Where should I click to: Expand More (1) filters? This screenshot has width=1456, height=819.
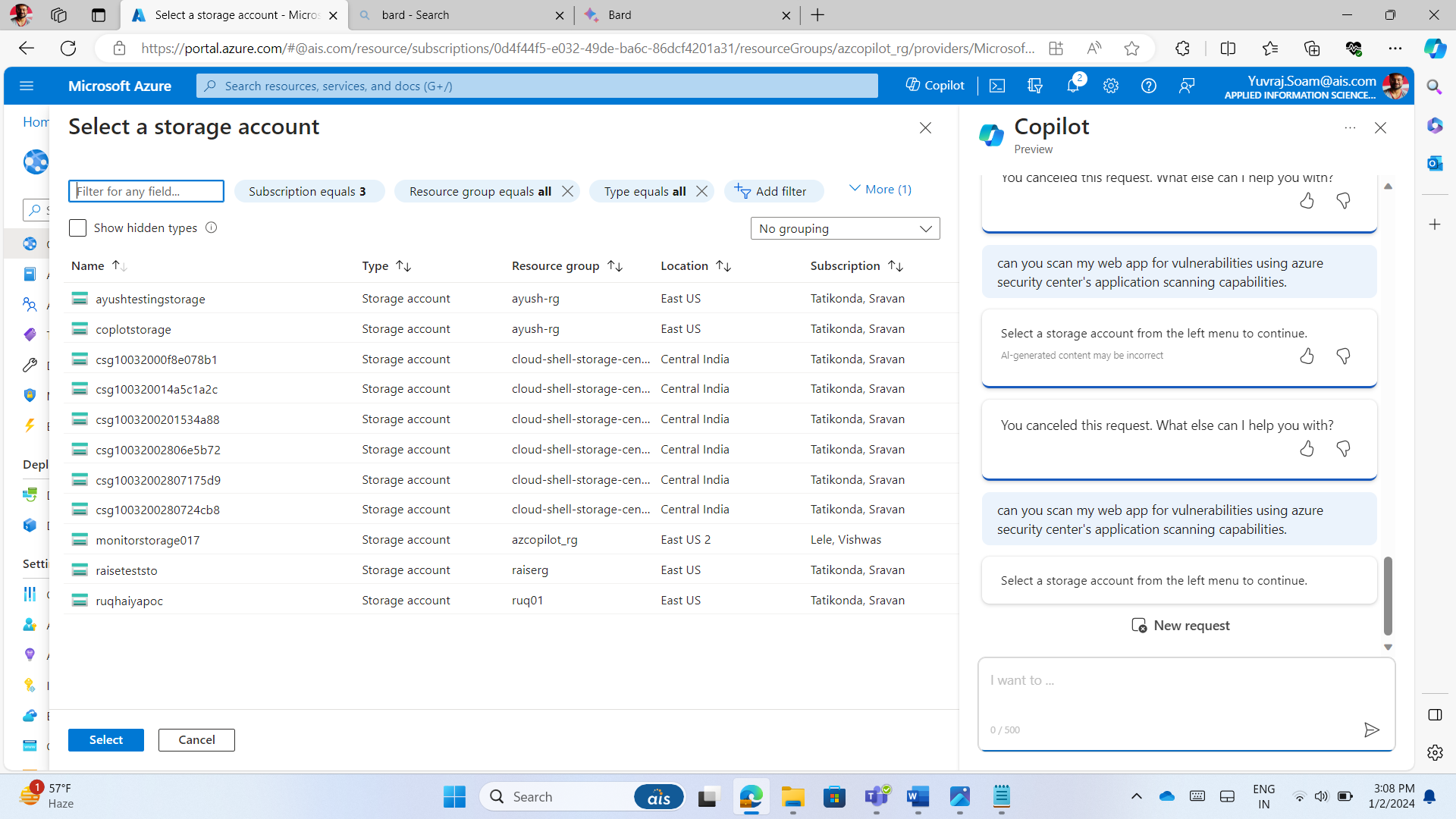click(880, 190)
